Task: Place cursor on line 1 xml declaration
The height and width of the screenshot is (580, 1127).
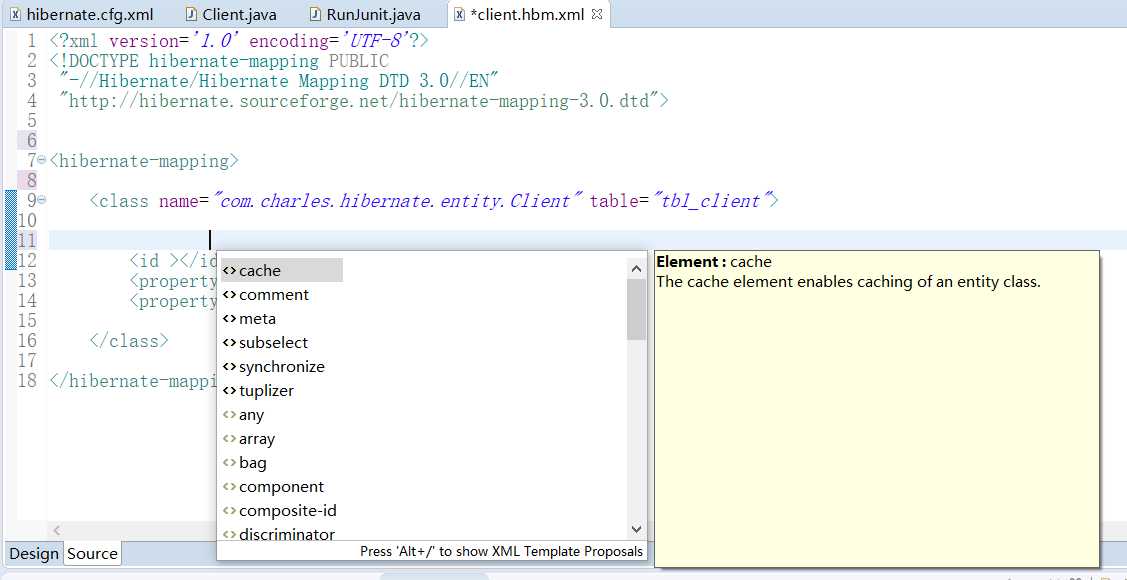Action: coord(239,41)
